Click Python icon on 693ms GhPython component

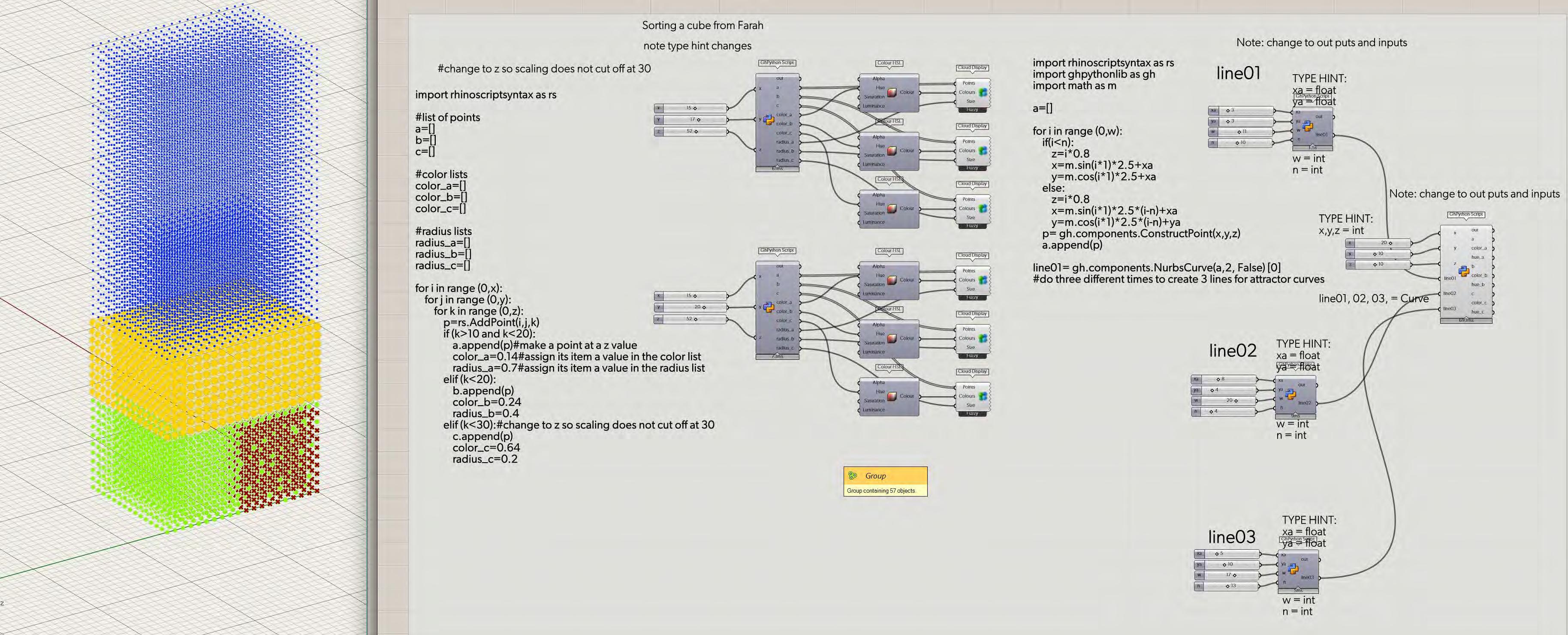pos(1465,271)
